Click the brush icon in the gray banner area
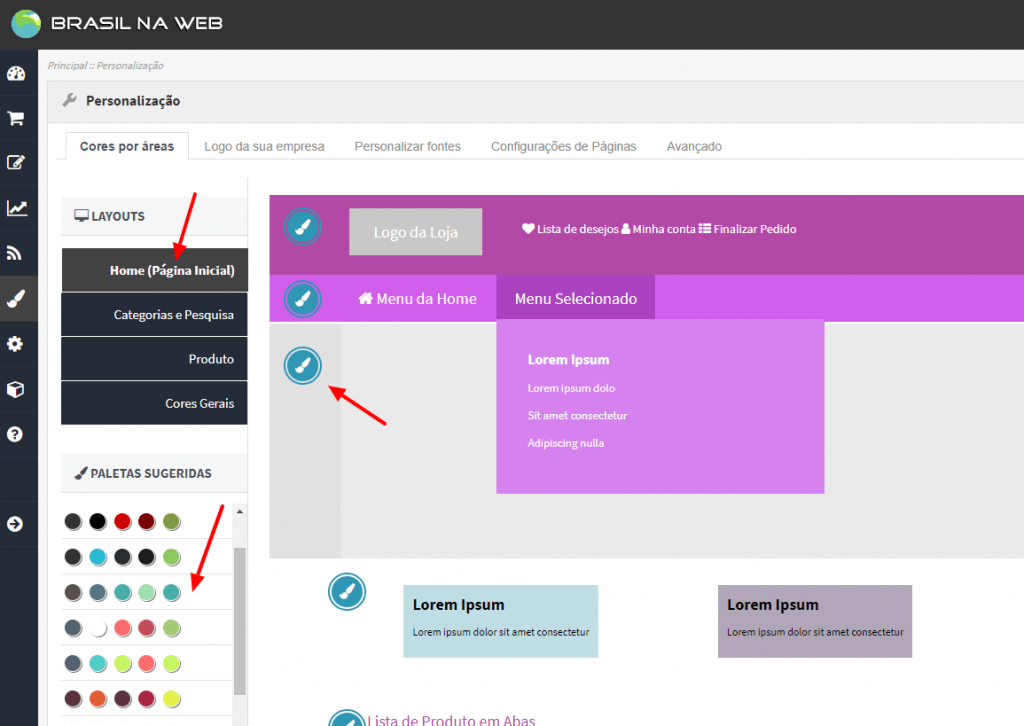1024x726 pixels. [303, 365]
